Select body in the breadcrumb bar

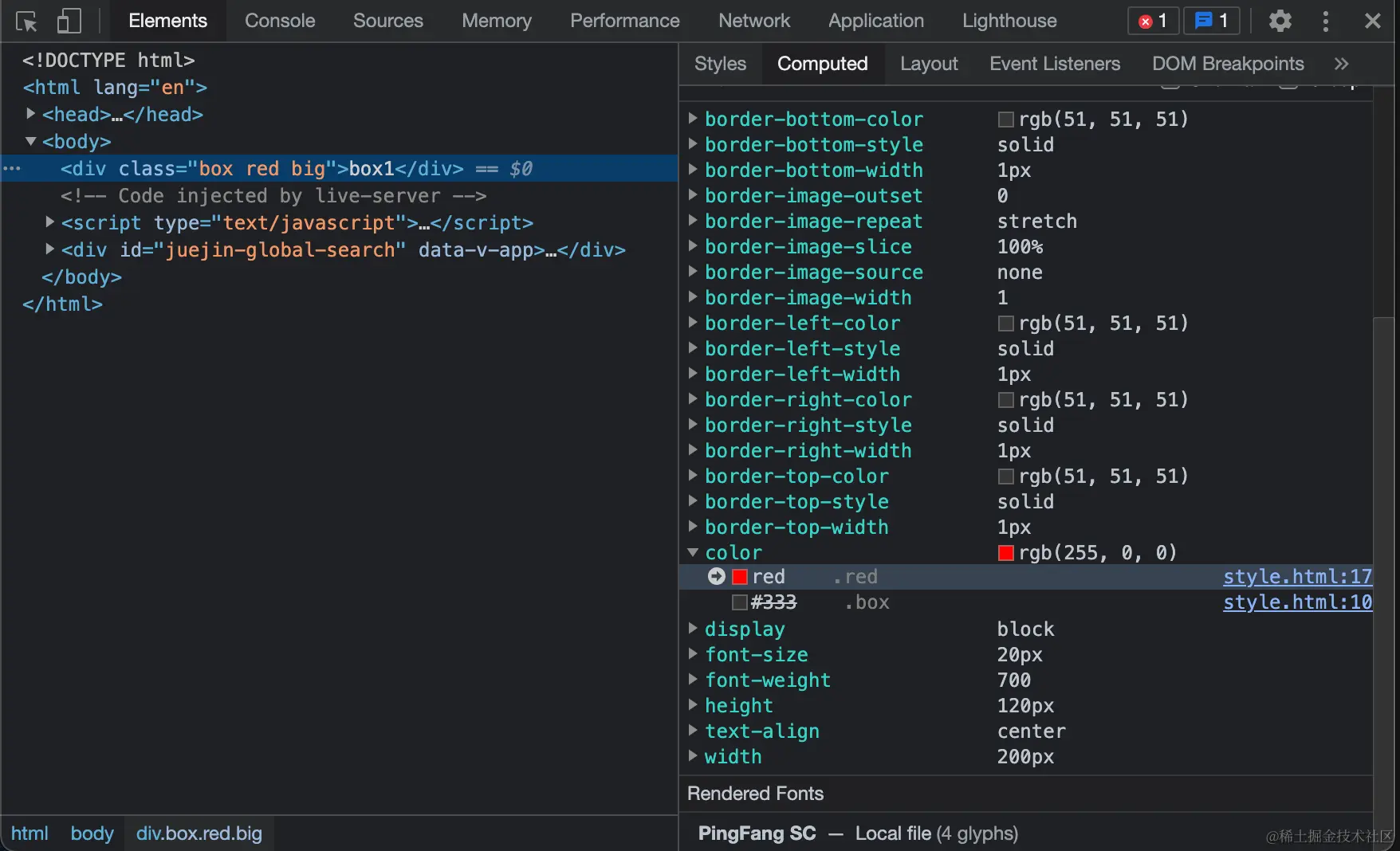pyautogui.click(x=92, y=833)
